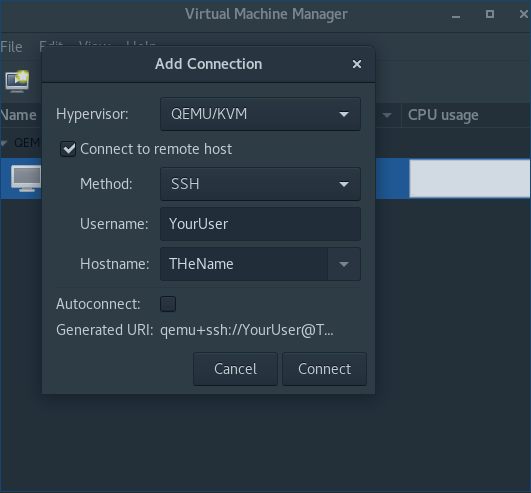The image size is (531, 493).
Task: Click the new virtual machine toolbar icon
Action: pos(17,81)
